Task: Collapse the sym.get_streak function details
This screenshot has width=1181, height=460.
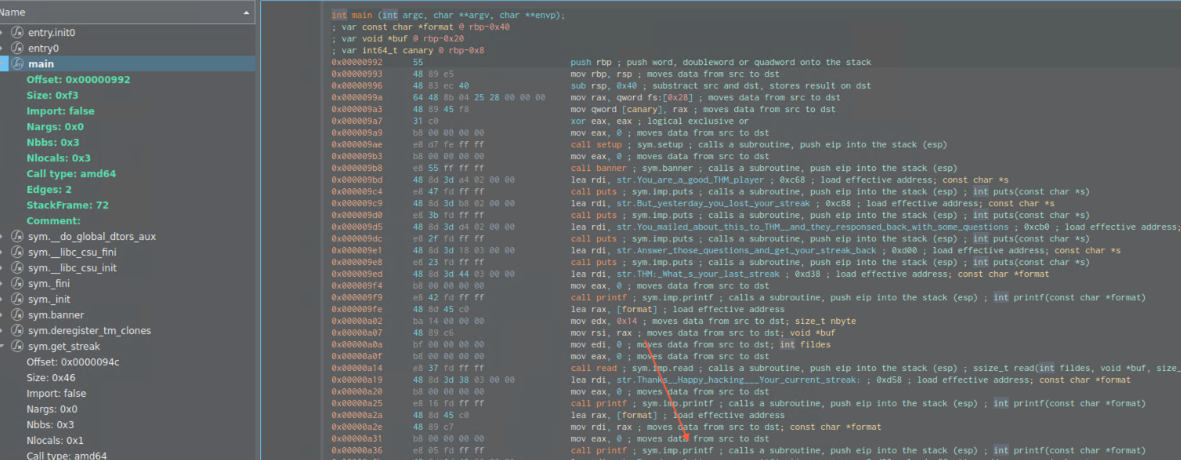Action: 5,346
